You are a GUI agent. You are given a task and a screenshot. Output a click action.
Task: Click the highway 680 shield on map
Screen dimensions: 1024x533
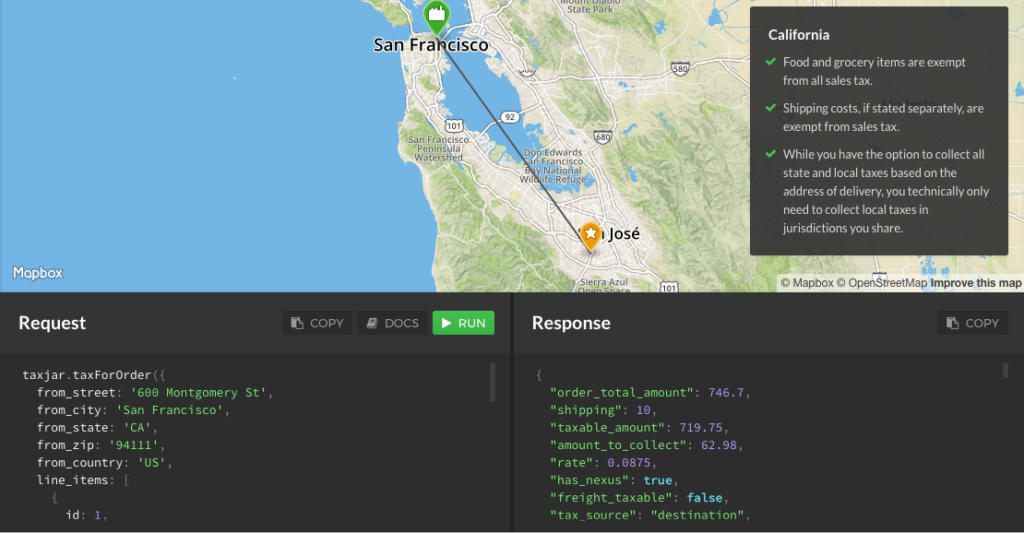(602, 137)
